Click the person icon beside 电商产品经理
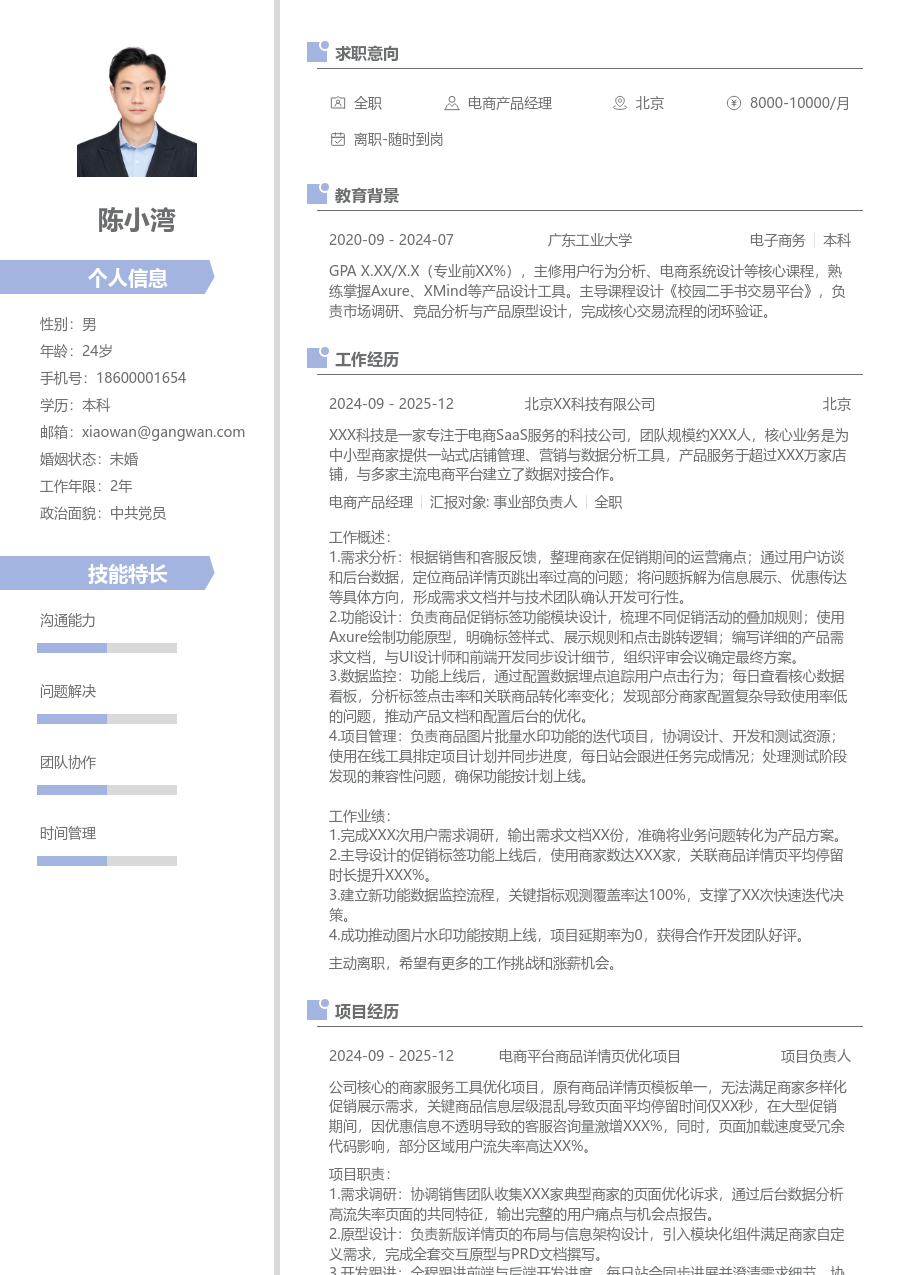 (x=450, y=103)
